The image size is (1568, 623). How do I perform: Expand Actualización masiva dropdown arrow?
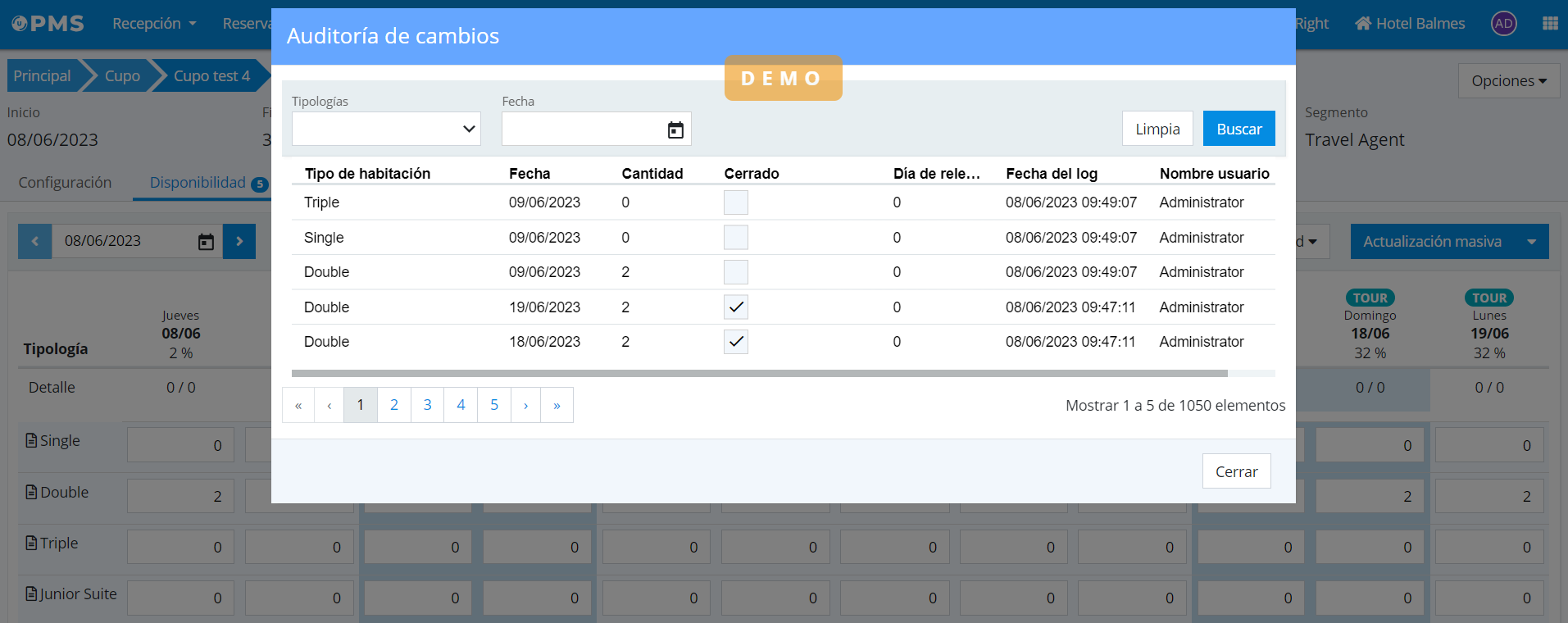1531,242
